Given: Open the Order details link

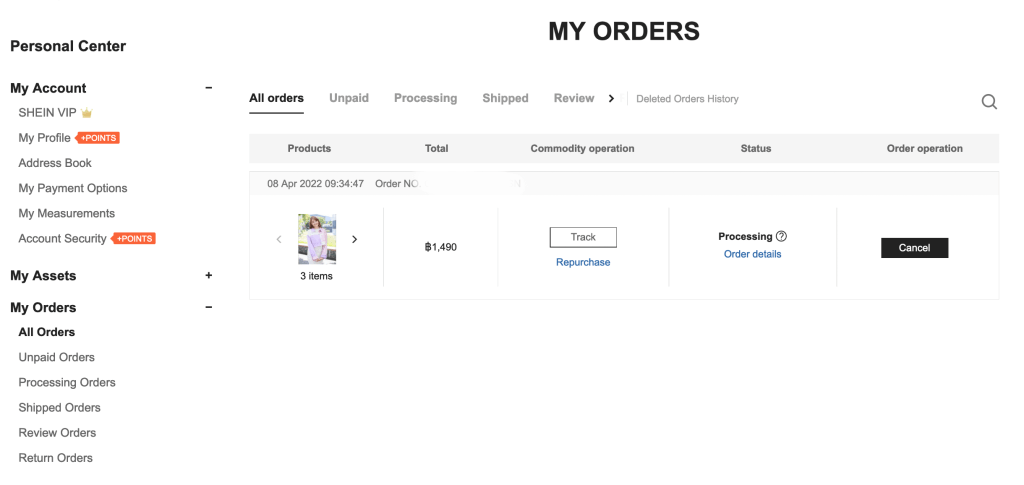Looking at the screenshot, I should 752,254.
